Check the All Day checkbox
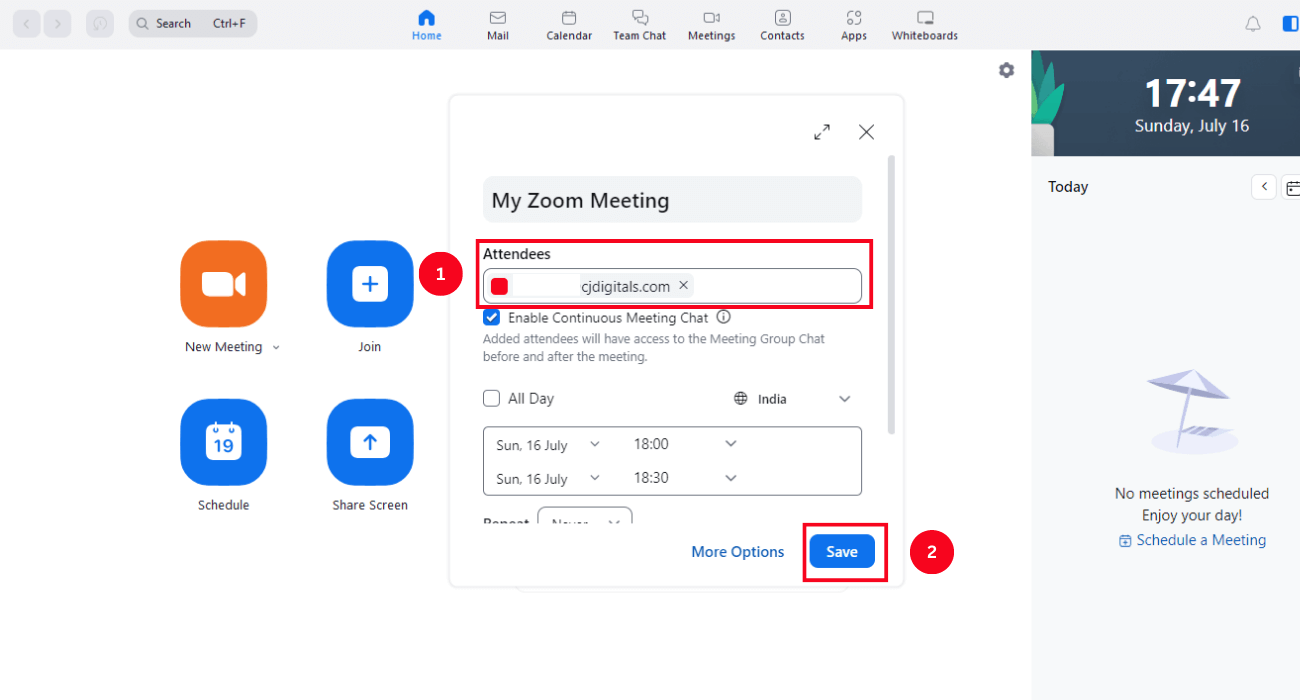This screenshot has height=700, width=1300. (492, 398)
